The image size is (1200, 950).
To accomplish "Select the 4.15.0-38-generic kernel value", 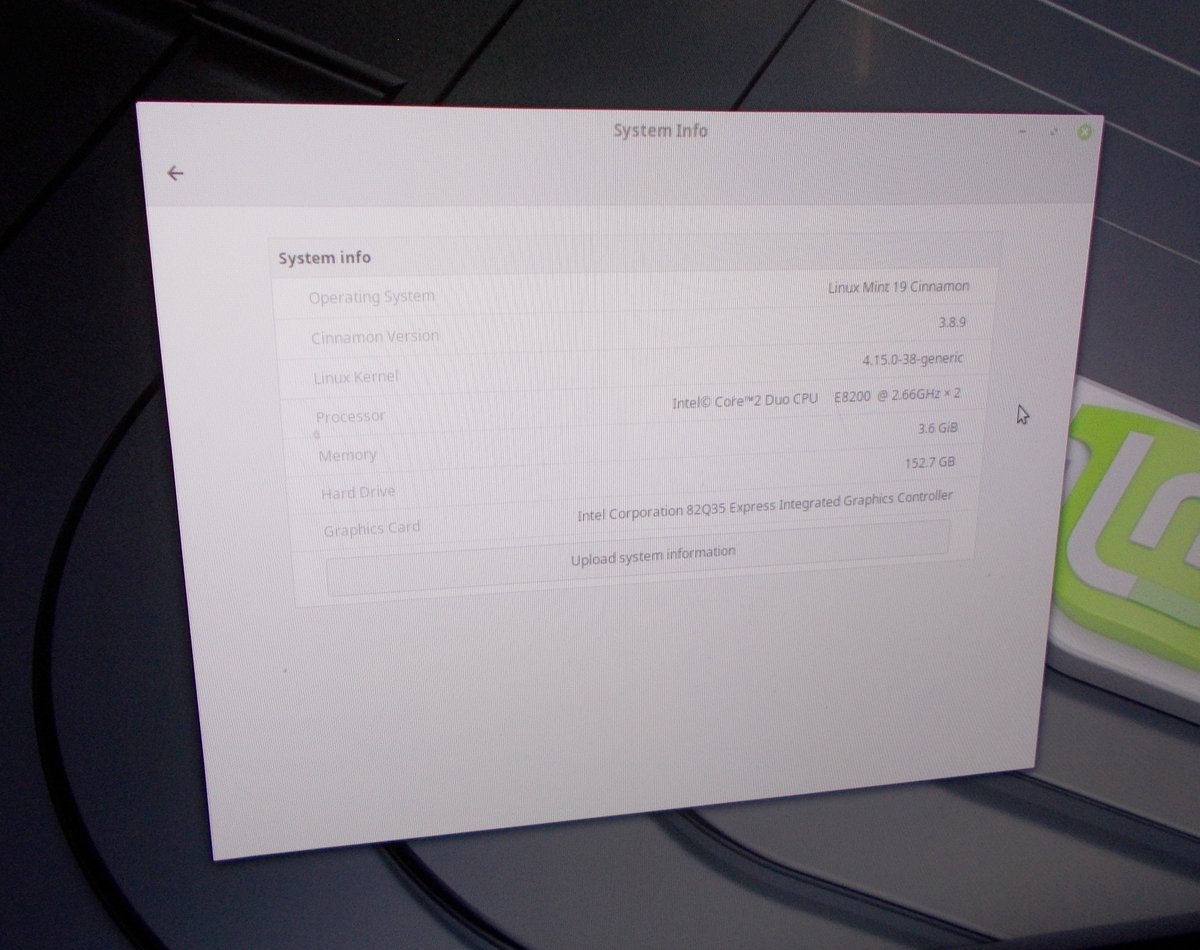I will (912, 359).
